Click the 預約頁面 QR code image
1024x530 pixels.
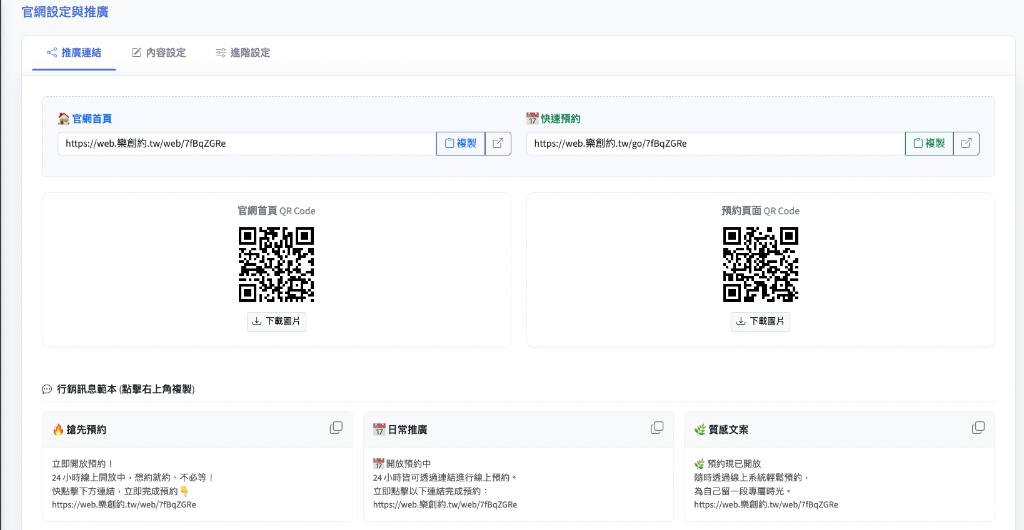(760, 264)
